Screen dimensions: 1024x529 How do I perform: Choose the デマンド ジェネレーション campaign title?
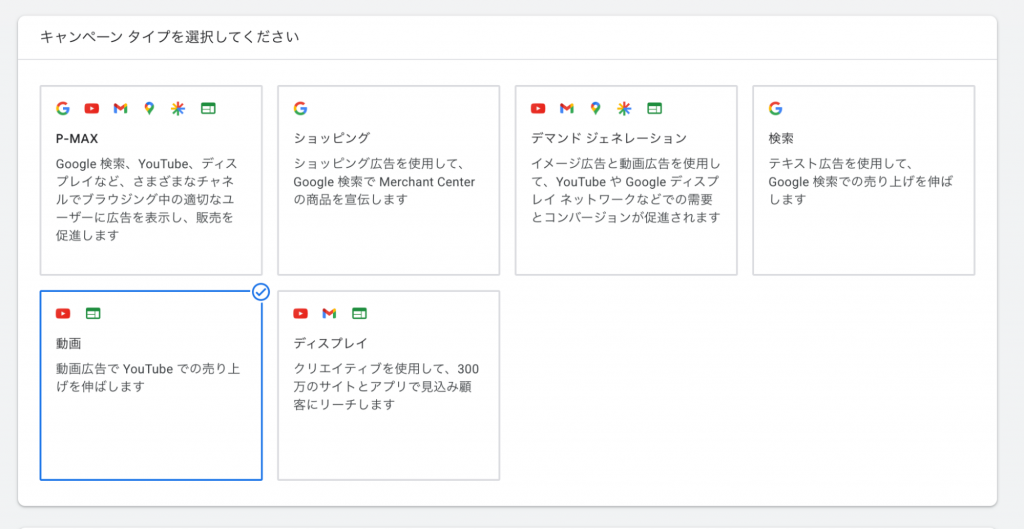pyautogui.click(x=609, y=138)
